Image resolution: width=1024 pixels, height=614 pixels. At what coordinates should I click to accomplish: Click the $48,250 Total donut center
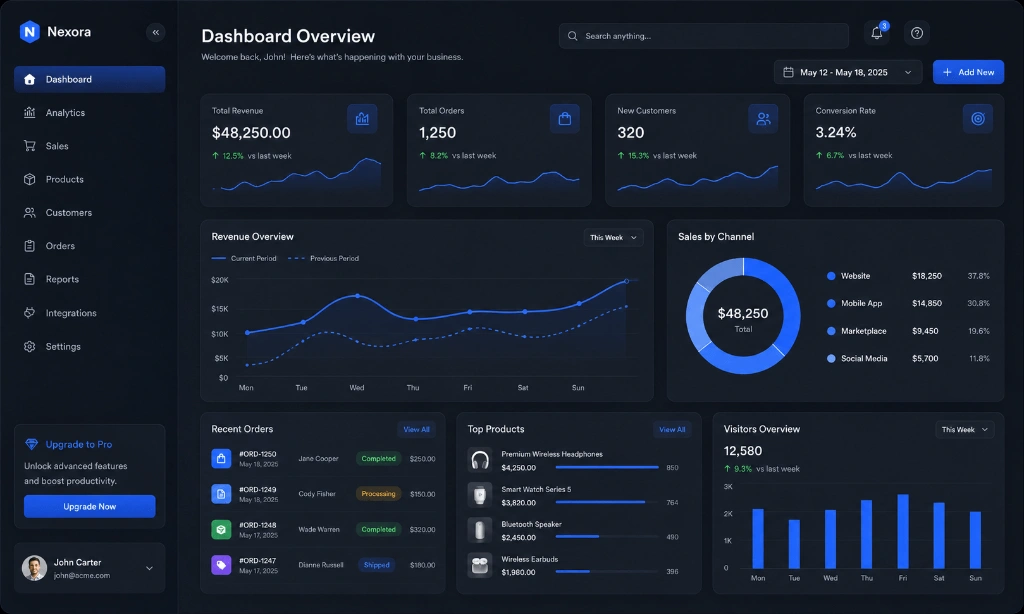(x=743, y=319)
